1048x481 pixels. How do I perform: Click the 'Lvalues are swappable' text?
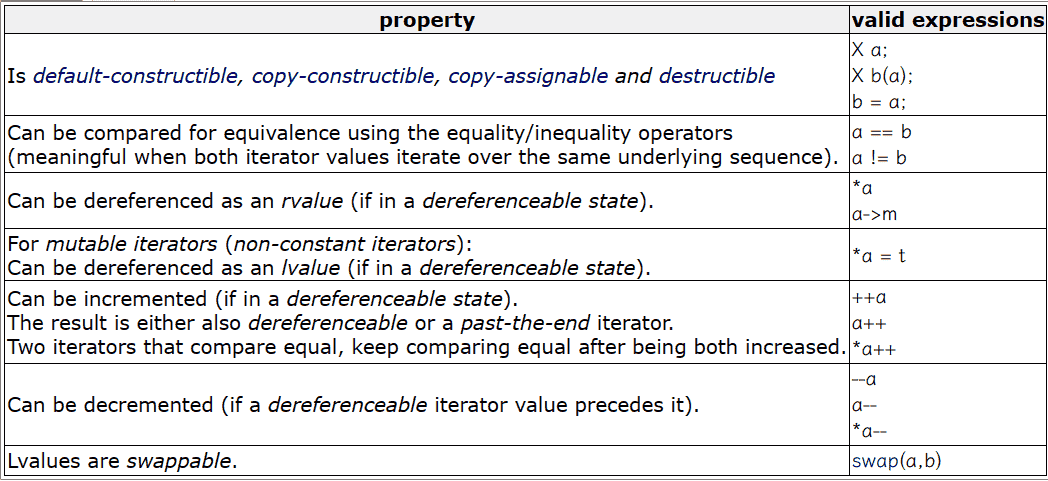122,461
